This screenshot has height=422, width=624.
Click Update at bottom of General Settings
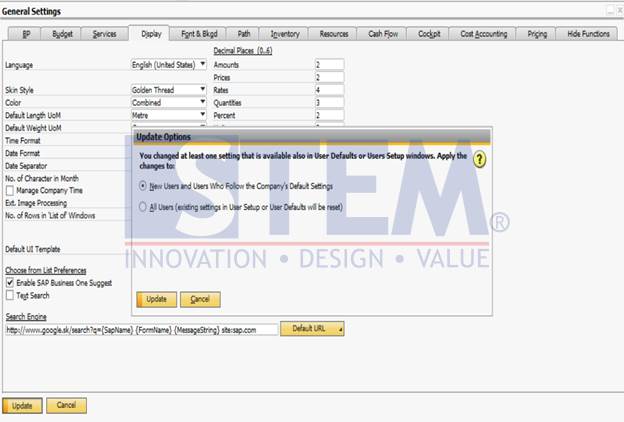tap(22, 406)
